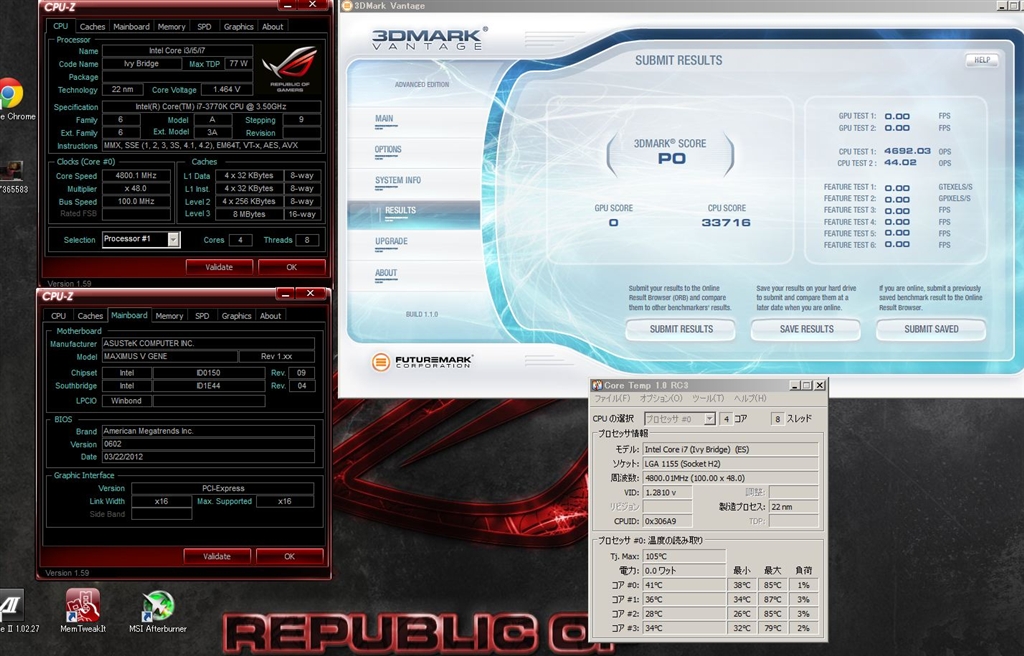Click Validate in upper CPU-Z window
The width and height of the screenshot is (1024, 656).
coord(219,267)
